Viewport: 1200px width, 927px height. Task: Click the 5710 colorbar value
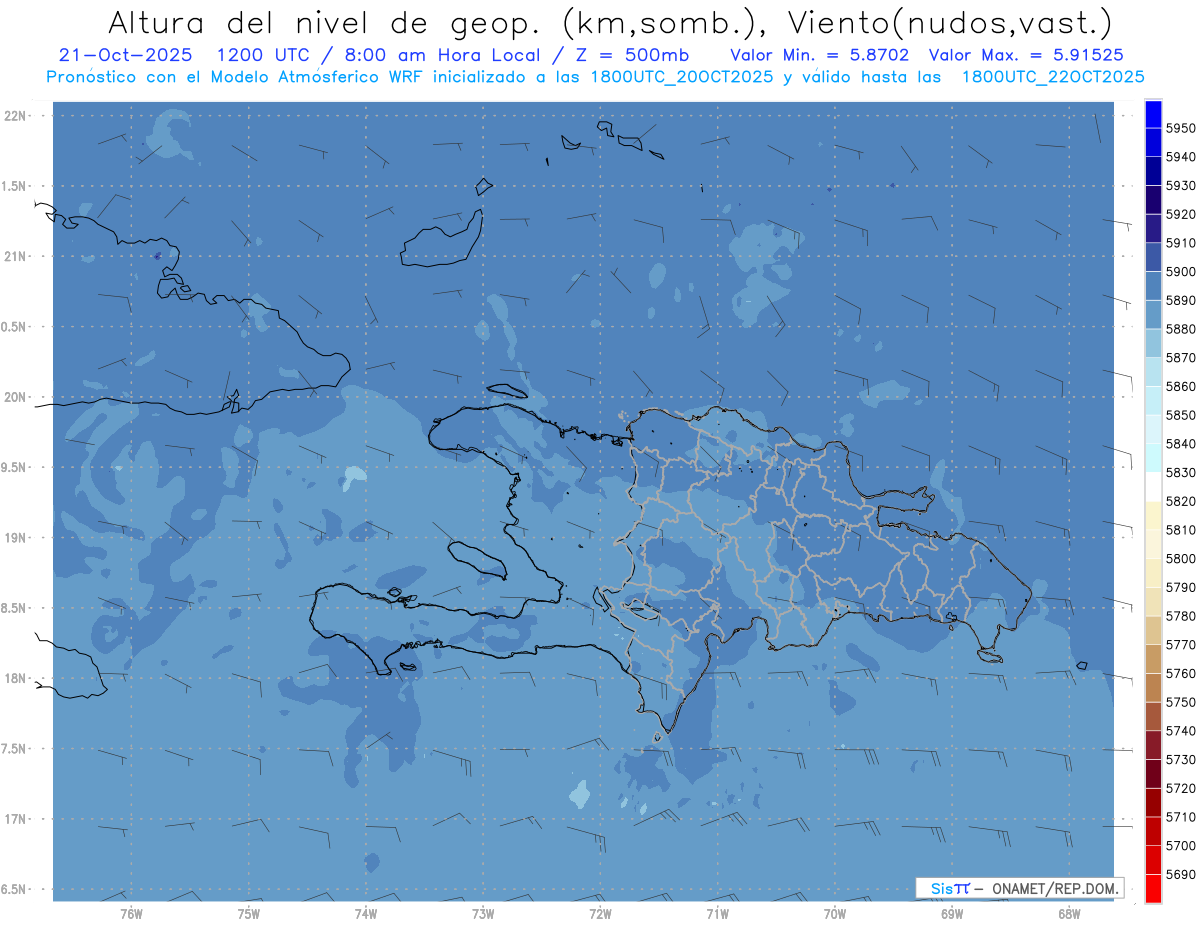[x=1181, y=817]
